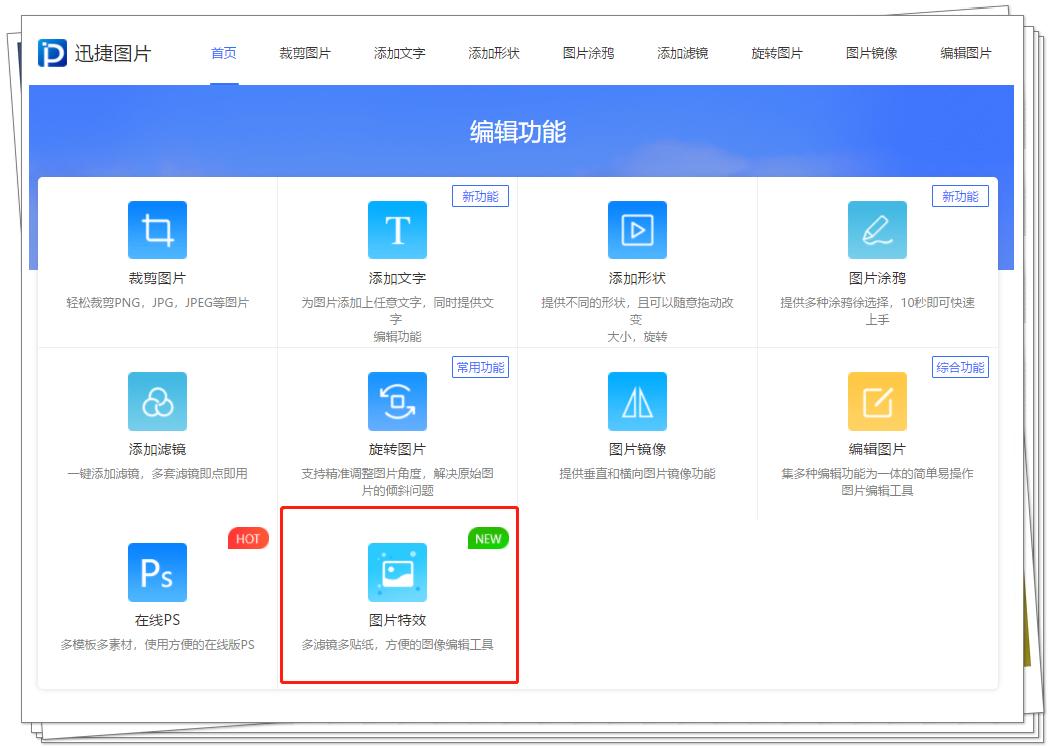Click the 图片特效 picture effects icon
The width and height of the screenshot is (1055, 748).
(398, 571)
